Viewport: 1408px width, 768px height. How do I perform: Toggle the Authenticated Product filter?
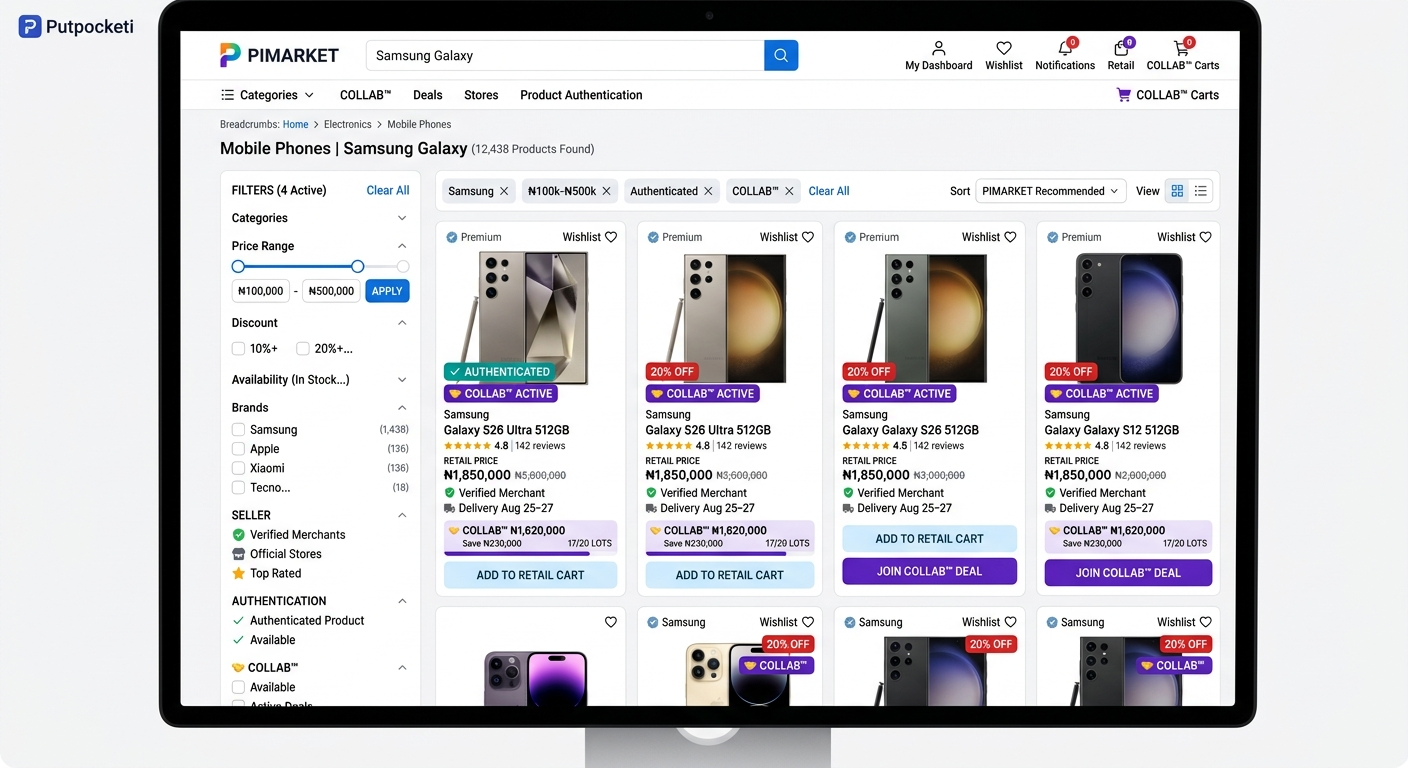tap(298, 621)
